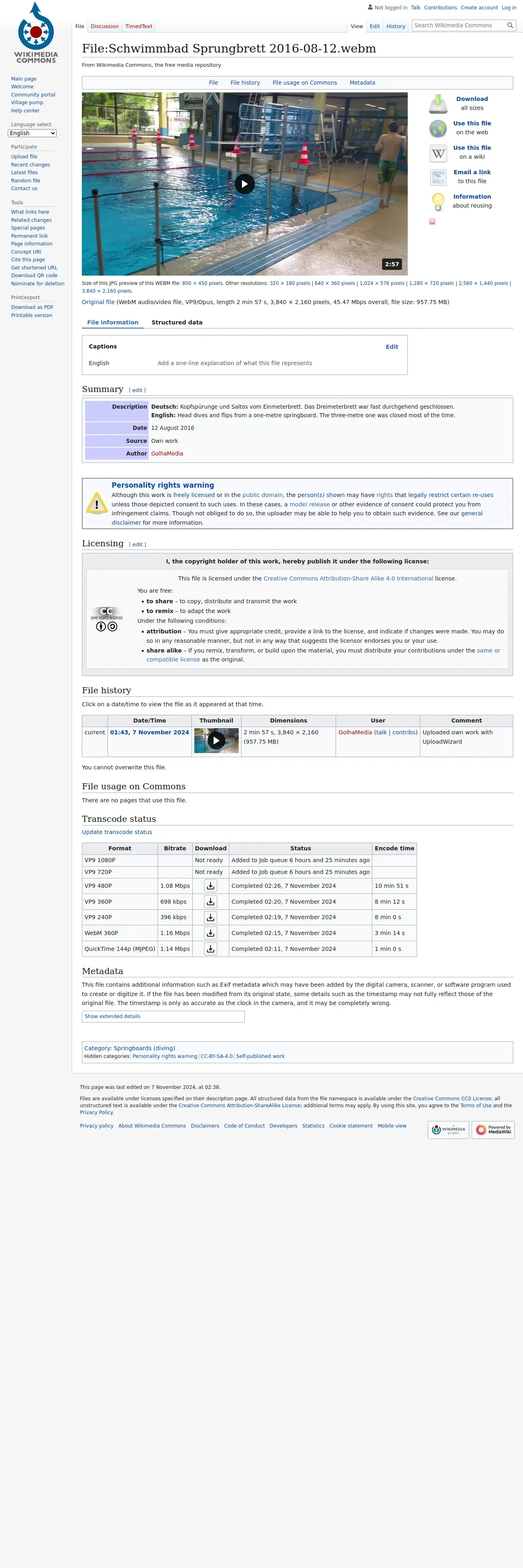Image resolution: width=523 pixels, height=1568 pixels.
Task: Click the search magnifier icon
Action: pos(510,26)
